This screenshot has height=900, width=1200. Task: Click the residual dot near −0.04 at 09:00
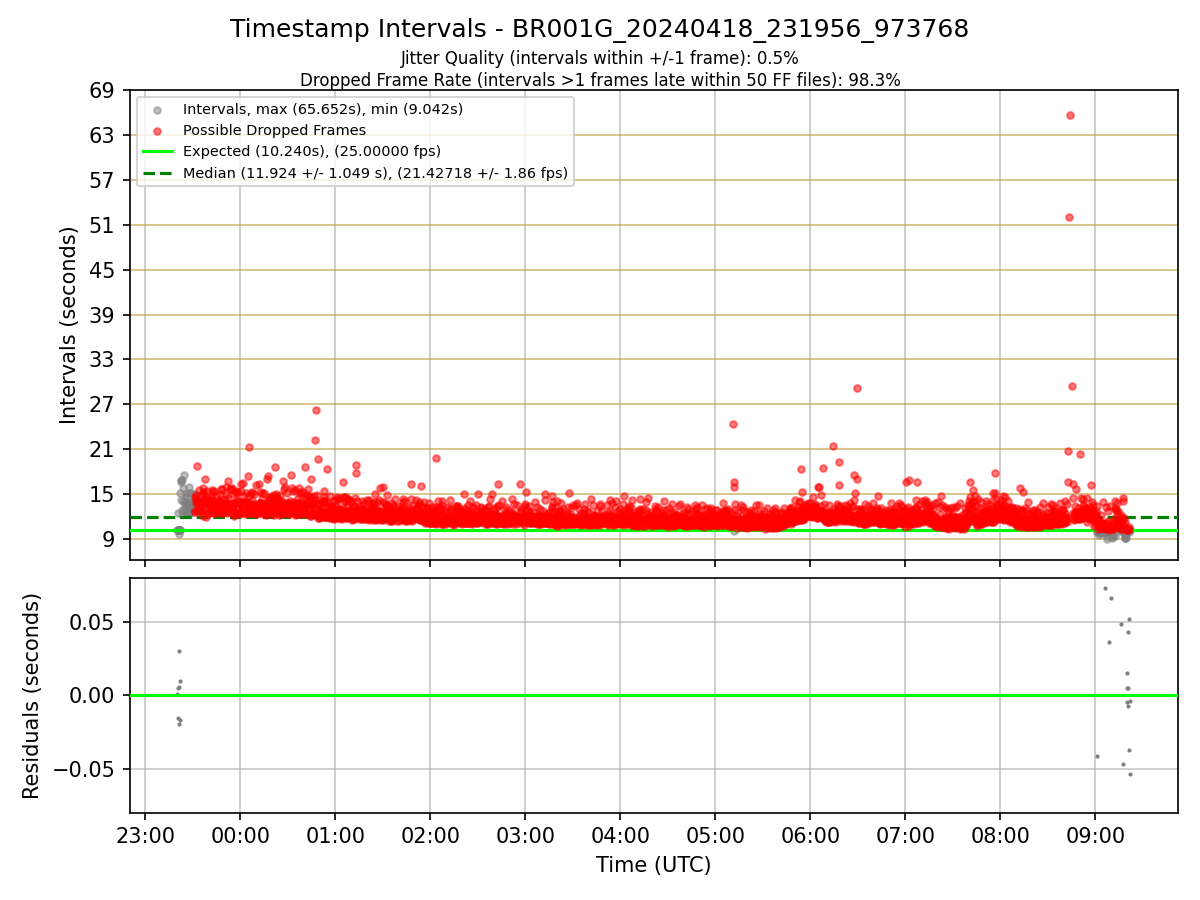(1097, 756)
